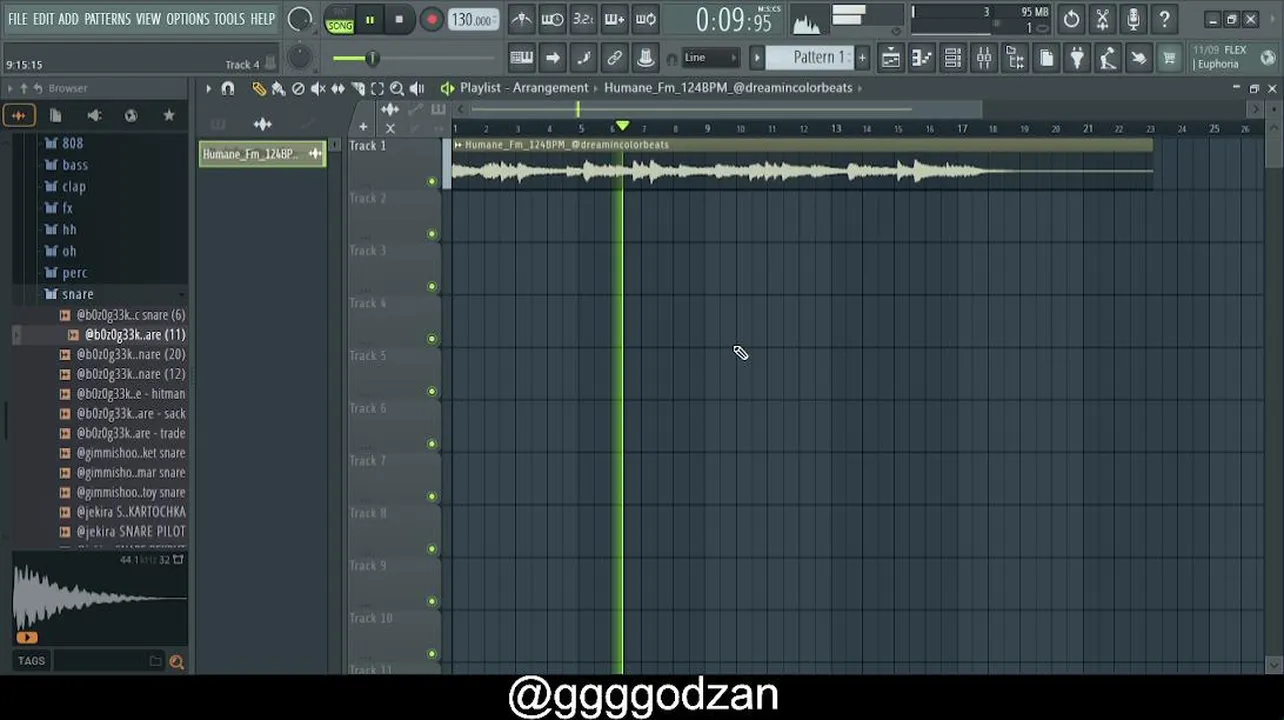Viewport: 1284px width, 720px height.
Task: Open help question mark icon
Action: [x=1164, y=19]
